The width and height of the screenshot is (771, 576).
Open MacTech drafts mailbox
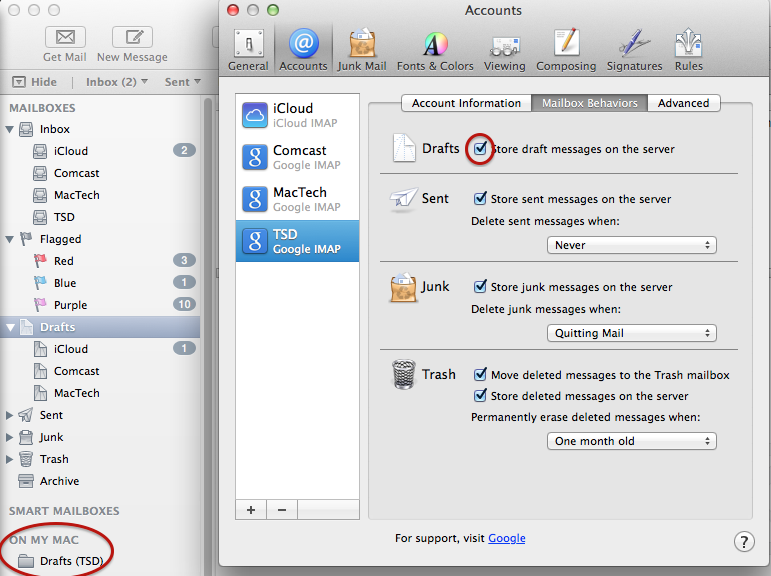[x=100, y=393]
